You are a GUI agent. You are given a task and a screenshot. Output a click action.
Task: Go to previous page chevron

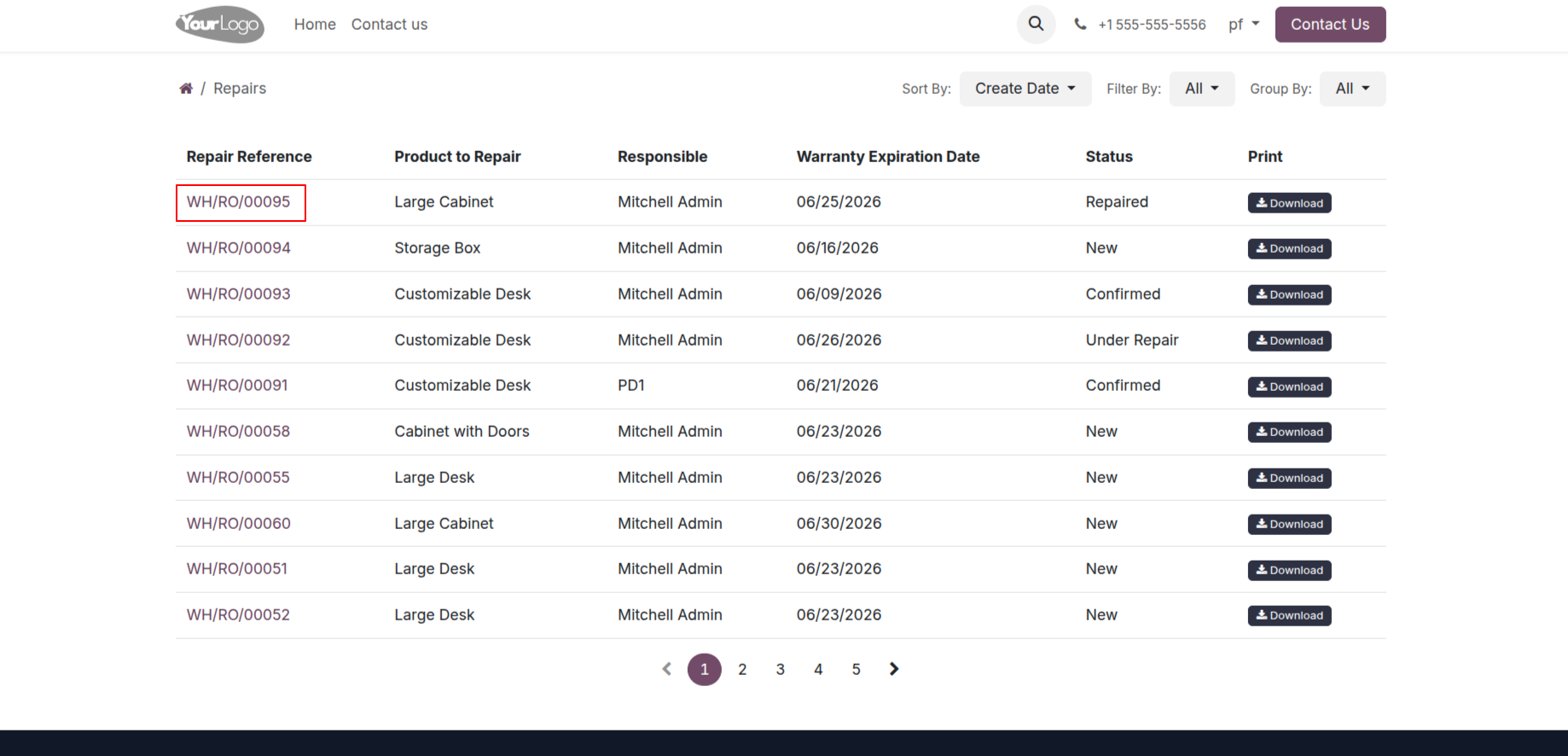(x=667, y=669)
